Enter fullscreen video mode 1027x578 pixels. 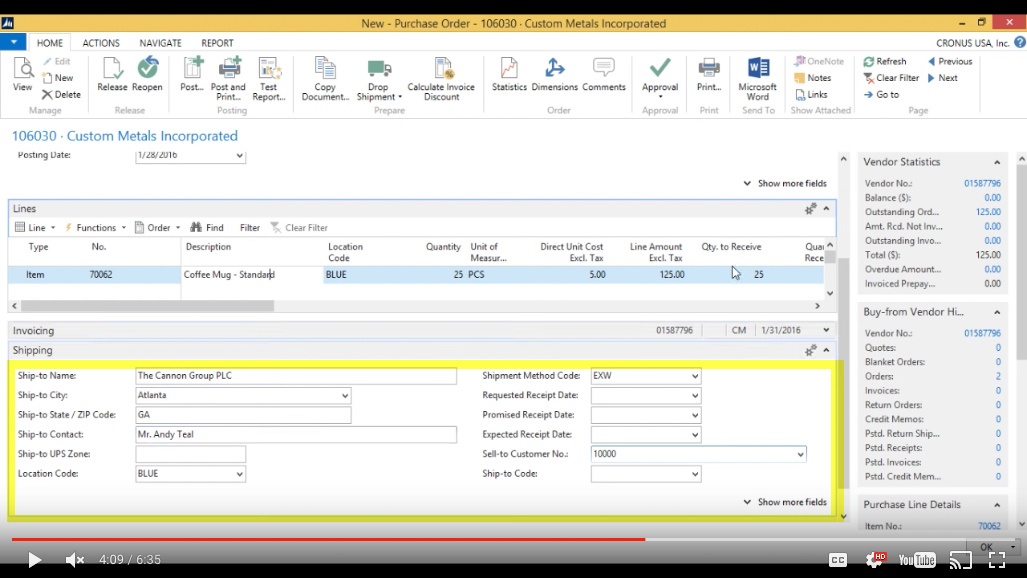(997, 560)
